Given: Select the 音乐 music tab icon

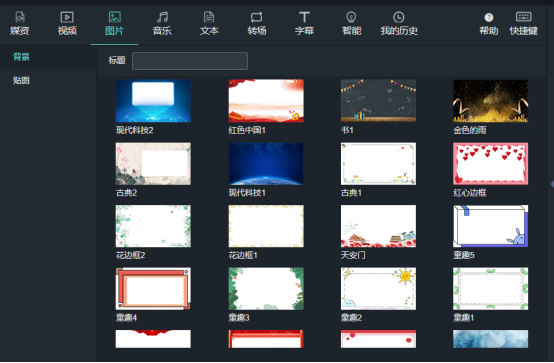Looking at the screenshot, I should (x=162, y=17).
